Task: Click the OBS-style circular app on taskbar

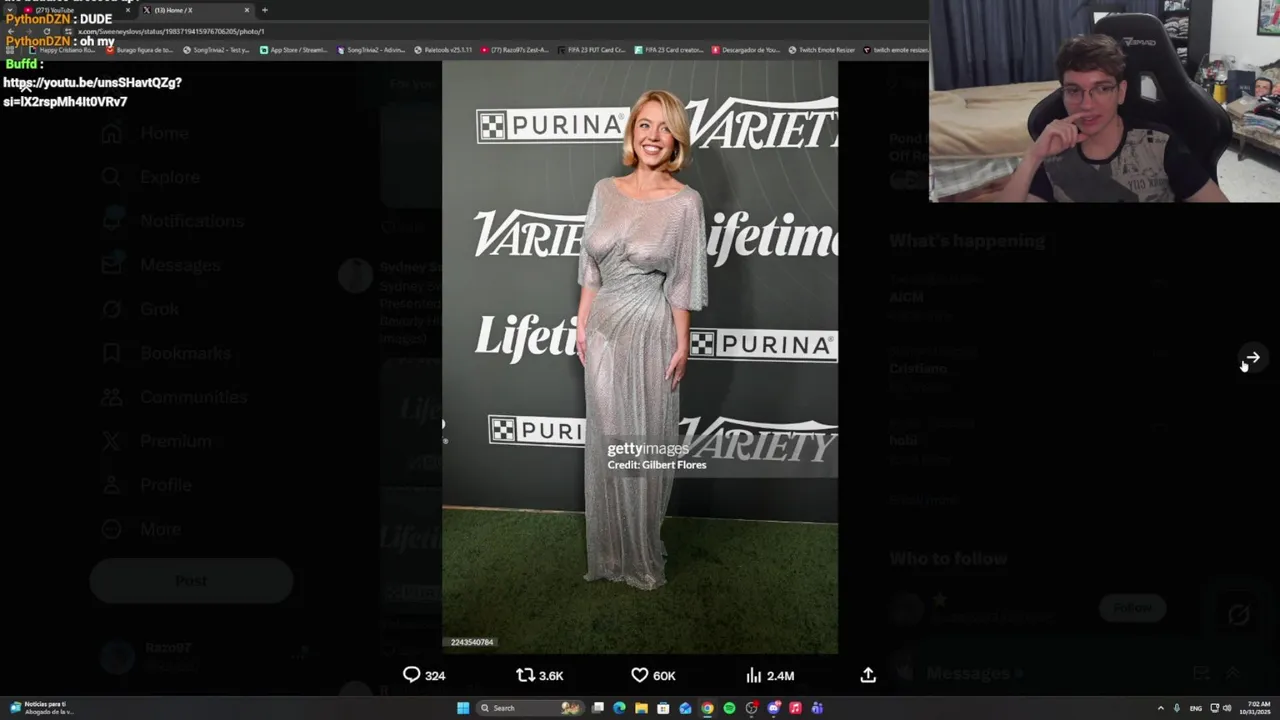Action: pos(751,708)
